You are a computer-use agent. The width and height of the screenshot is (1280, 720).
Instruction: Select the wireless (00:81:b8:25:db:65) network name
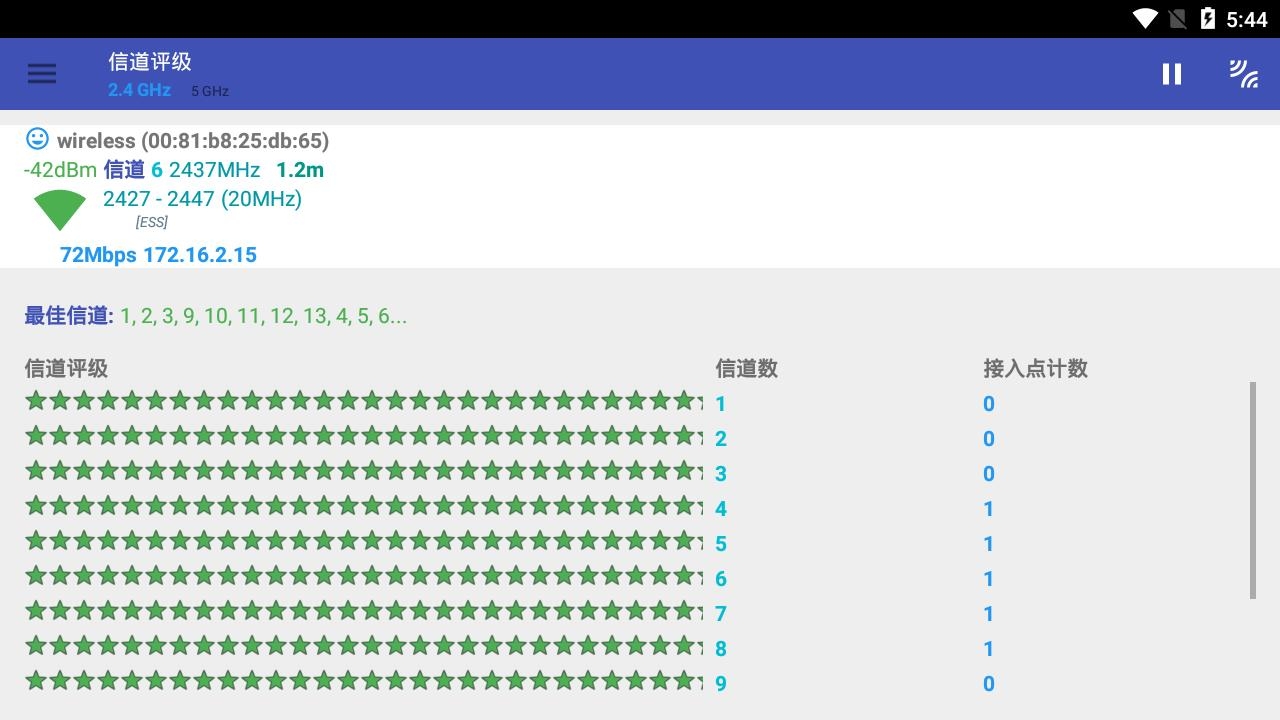193,141
